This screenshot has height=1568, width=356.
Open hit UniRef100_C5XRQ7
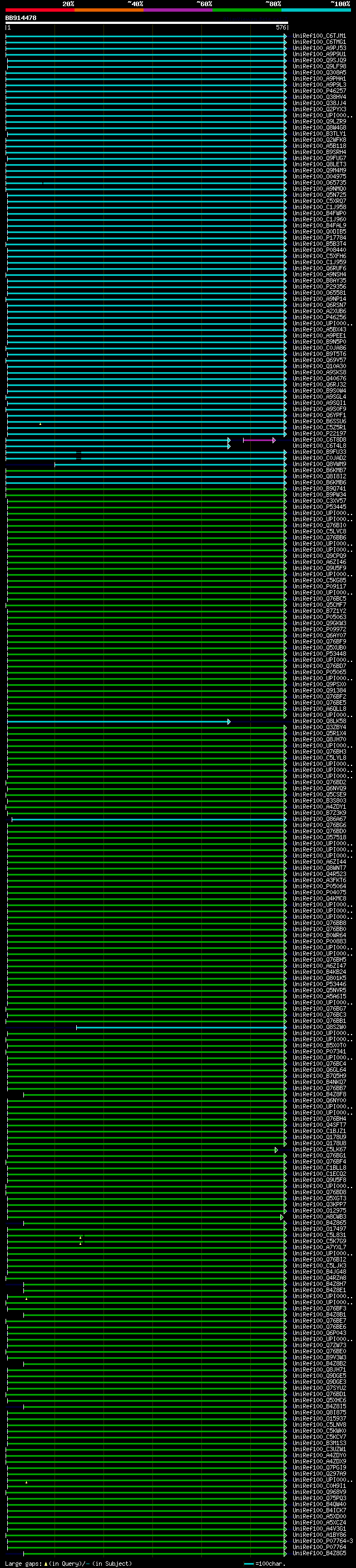coord(319,201)
